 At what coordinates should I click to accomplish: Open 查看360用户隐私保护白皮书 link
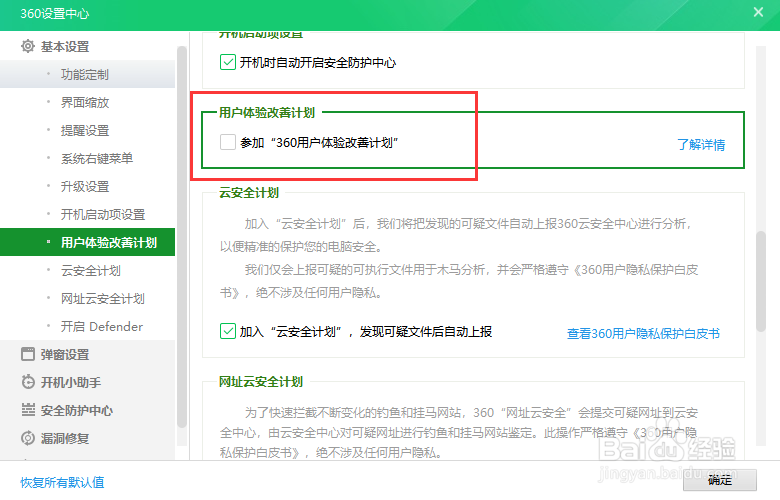click(x=643, y=333)
